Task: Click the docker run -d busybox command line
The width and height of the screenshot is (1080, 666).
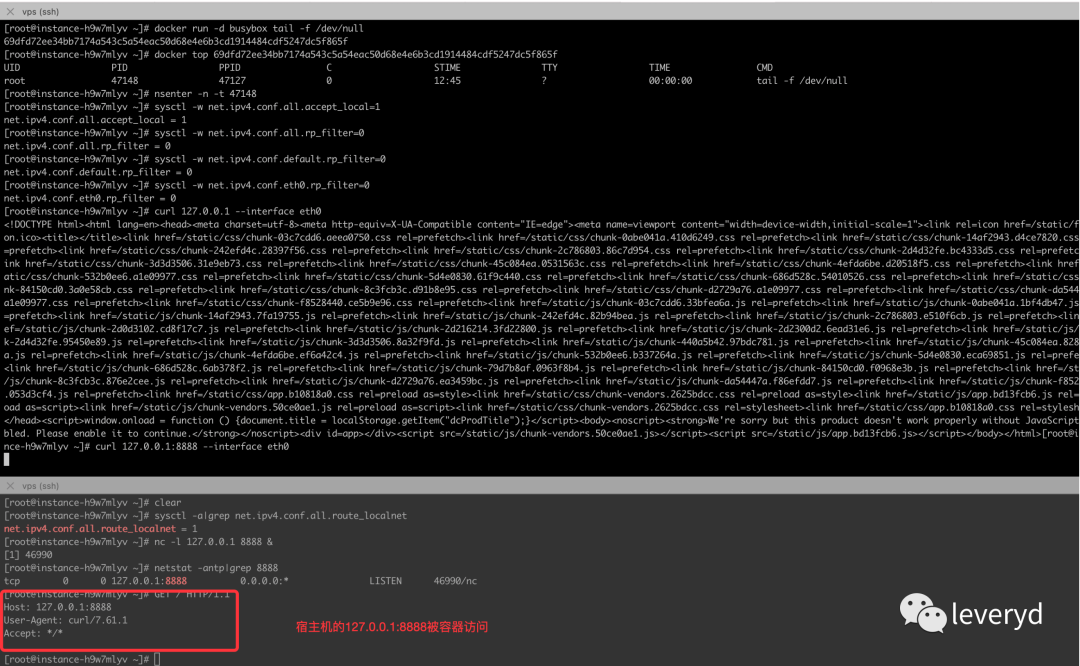Action: point(184,28)
